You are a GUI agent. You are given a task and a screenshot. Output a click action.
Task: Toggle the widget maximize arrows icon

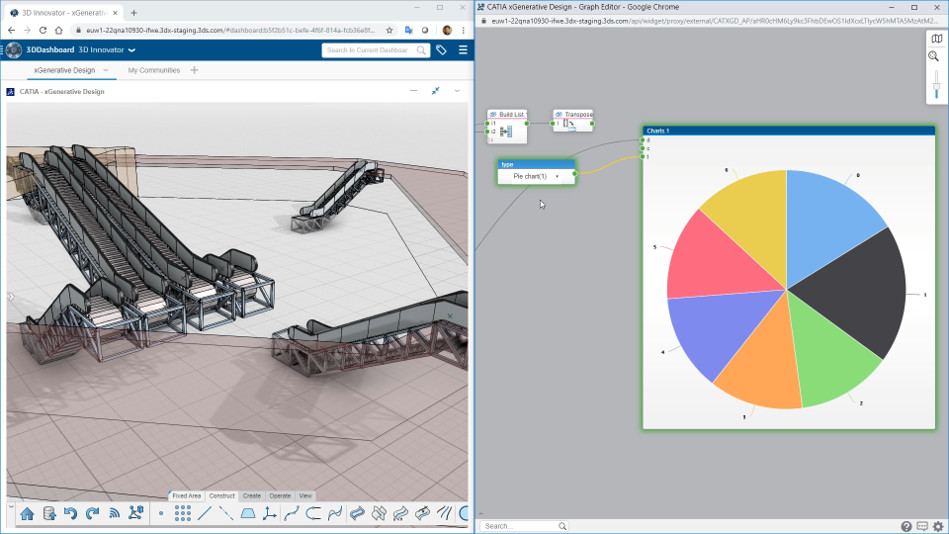[435, 91]
